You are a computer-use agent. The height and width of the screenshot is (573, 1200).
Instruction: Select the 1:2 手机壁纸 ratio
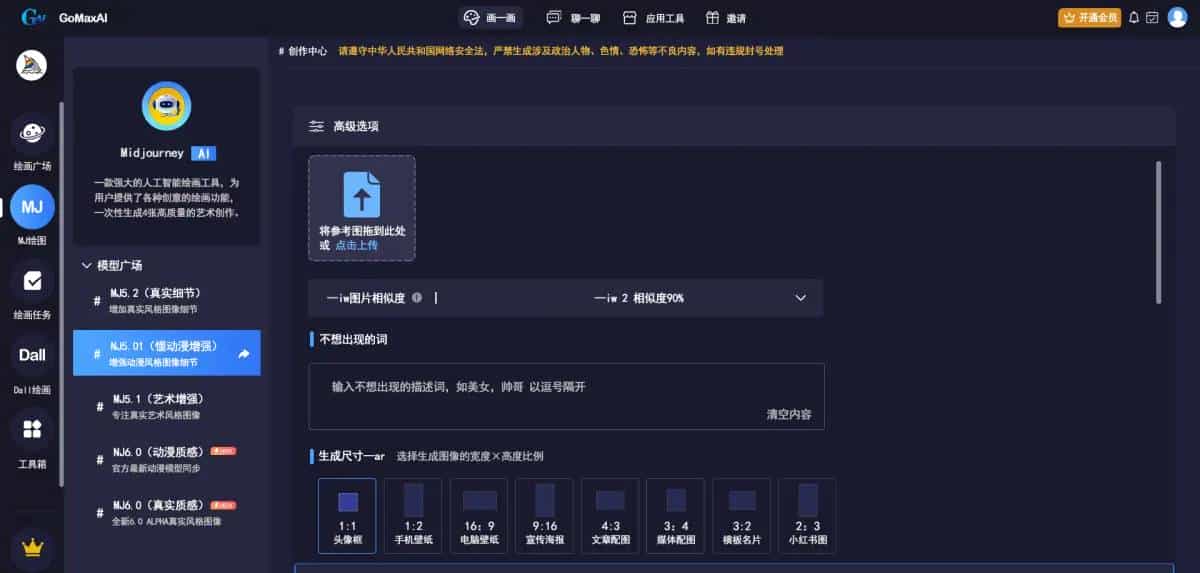413,516
